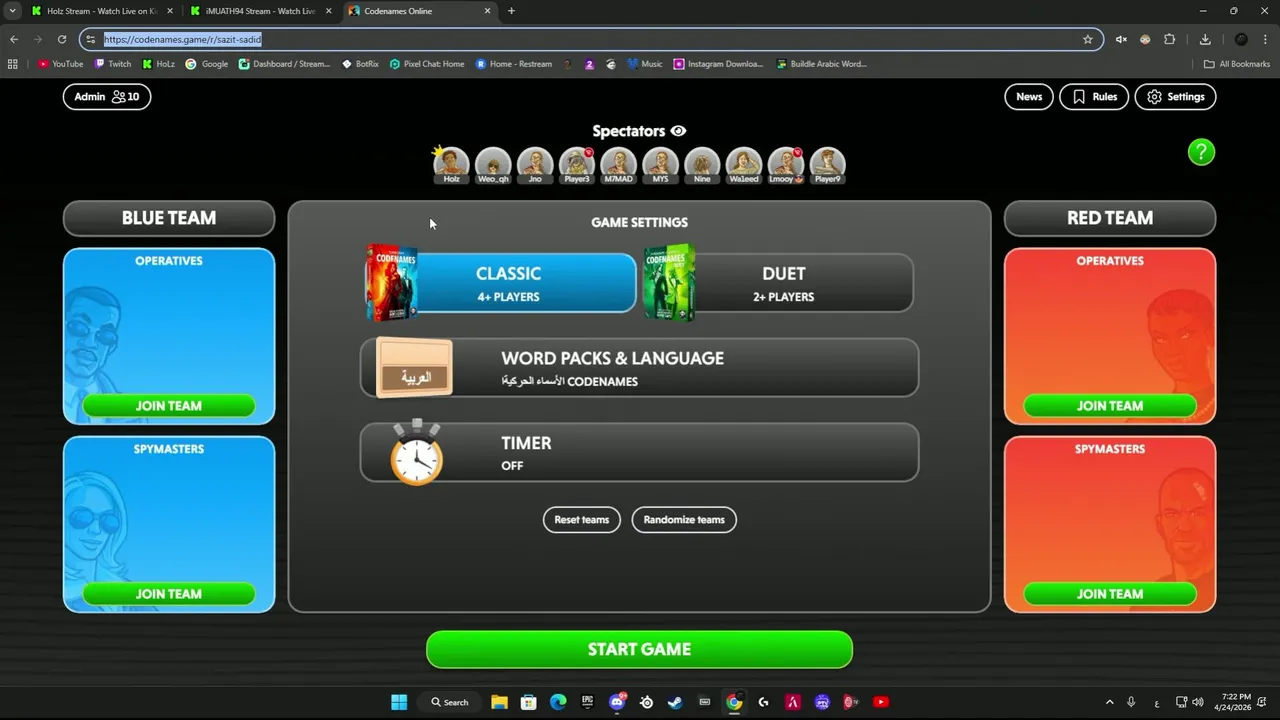Open Chrome three-dot menu
This screenshot has width=1280, height=720.
[x=1266, y=39]
